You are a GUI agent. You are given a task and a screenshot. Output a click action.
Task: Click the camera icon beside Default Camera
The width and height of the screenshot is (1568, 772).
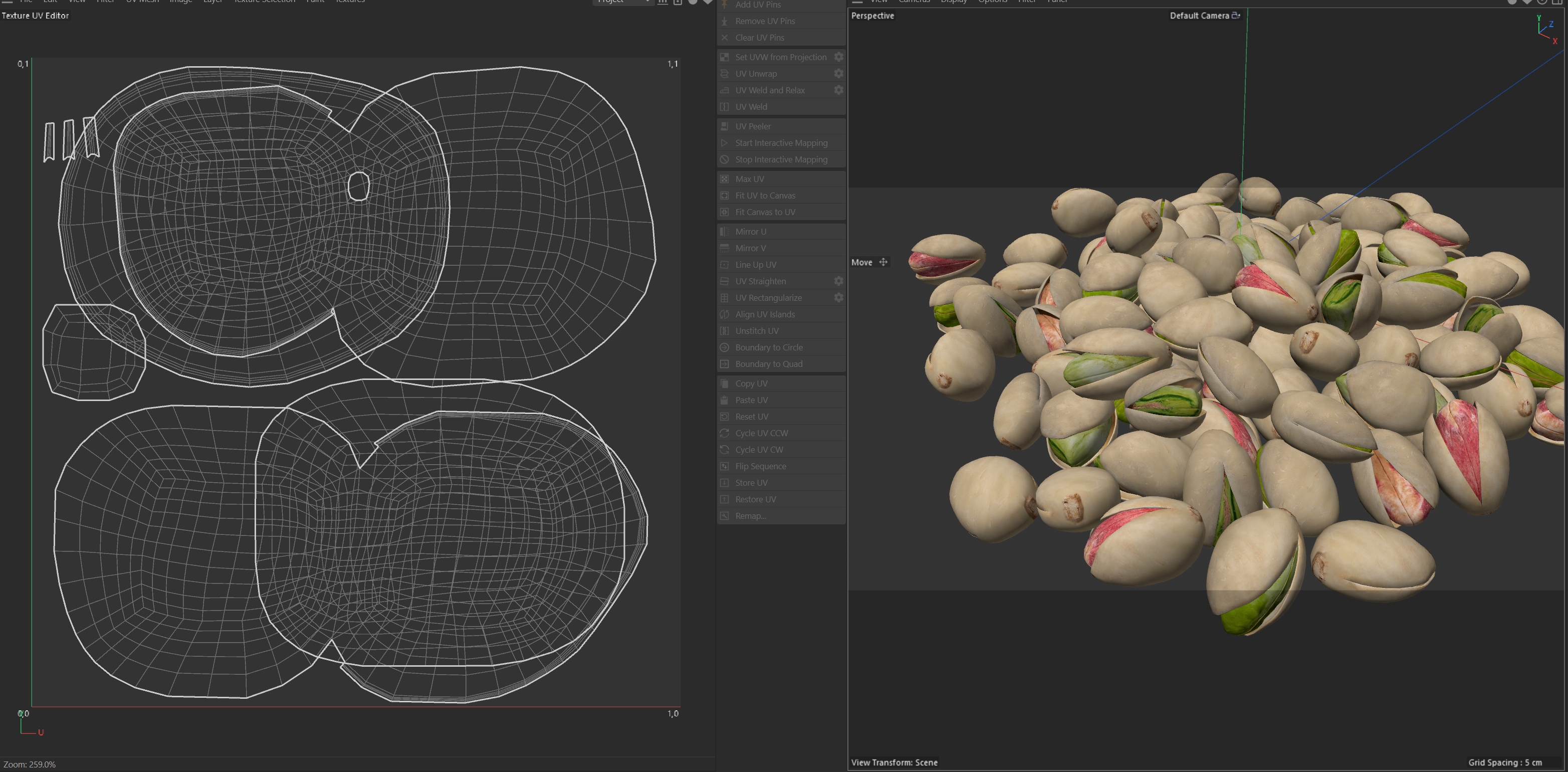click(1236, 15)
